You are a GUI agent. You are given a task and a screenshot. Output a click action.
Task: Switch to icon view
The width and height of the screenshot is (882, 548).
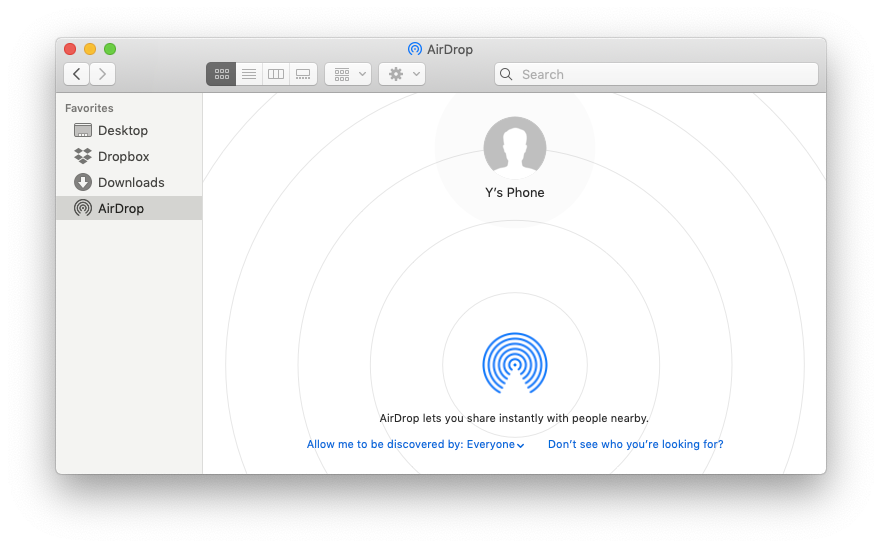pyautogui.click(x=222, y=74)
